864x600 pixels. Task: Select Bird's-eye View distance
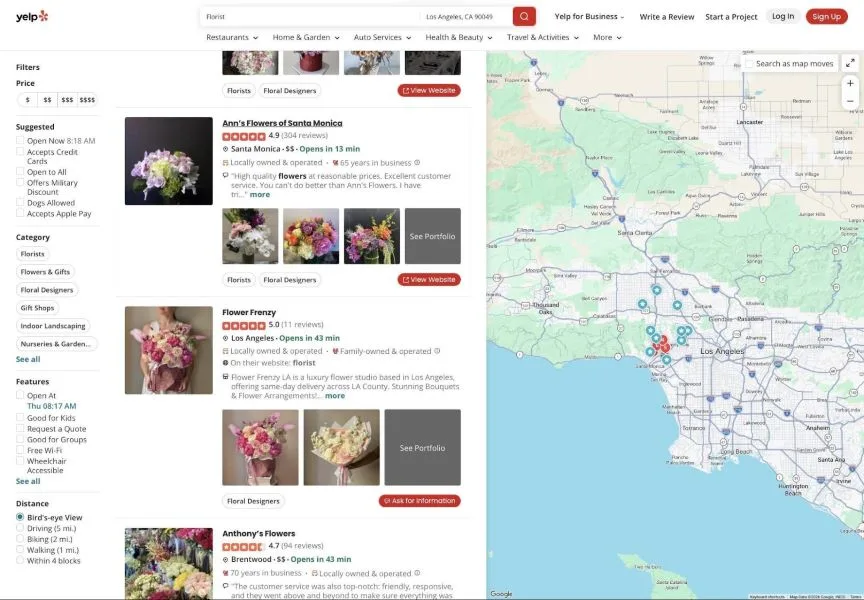coord(20,517)
